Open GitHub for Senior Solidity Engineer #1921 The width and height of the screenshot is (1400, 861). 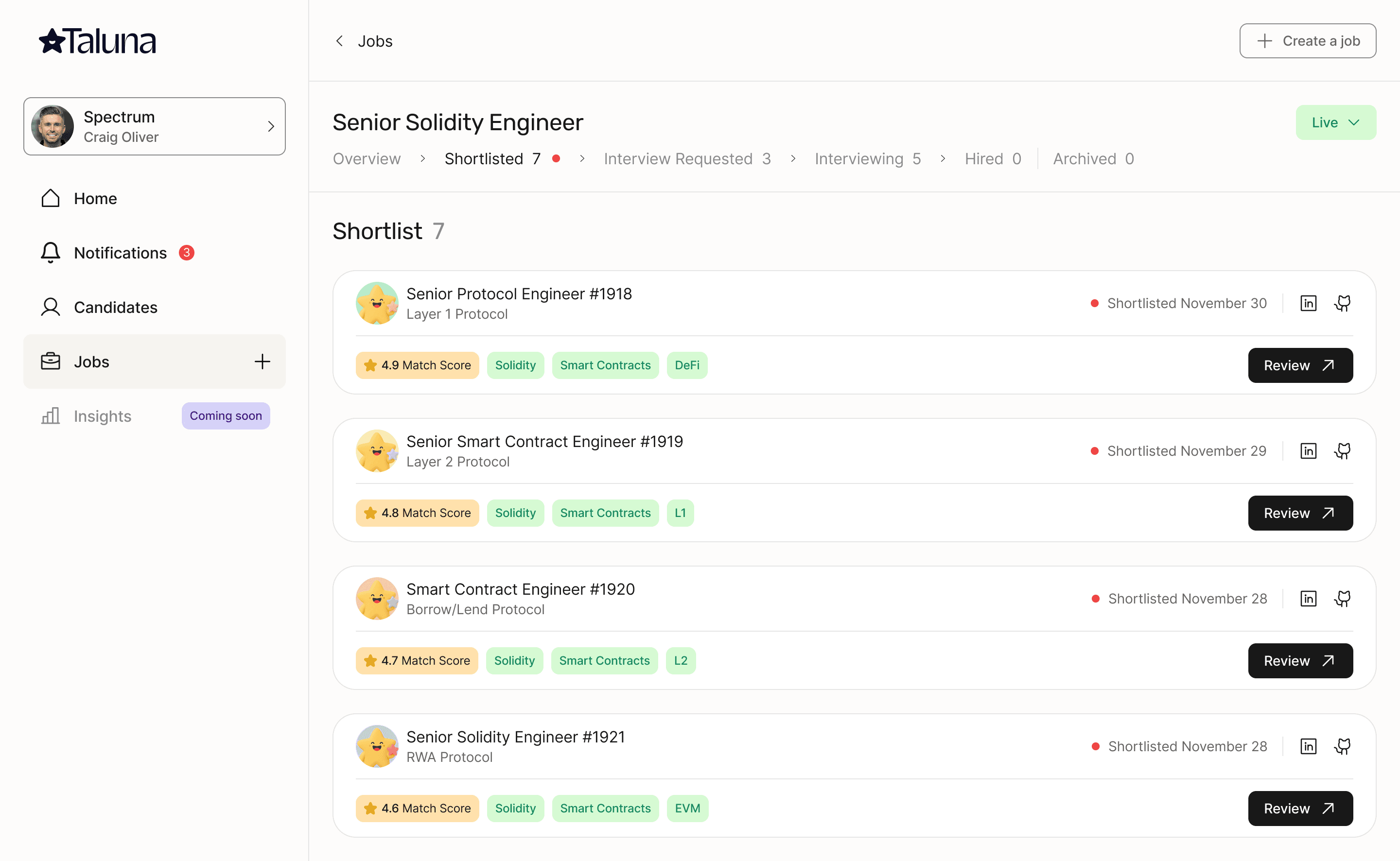tap(1342, 746)
